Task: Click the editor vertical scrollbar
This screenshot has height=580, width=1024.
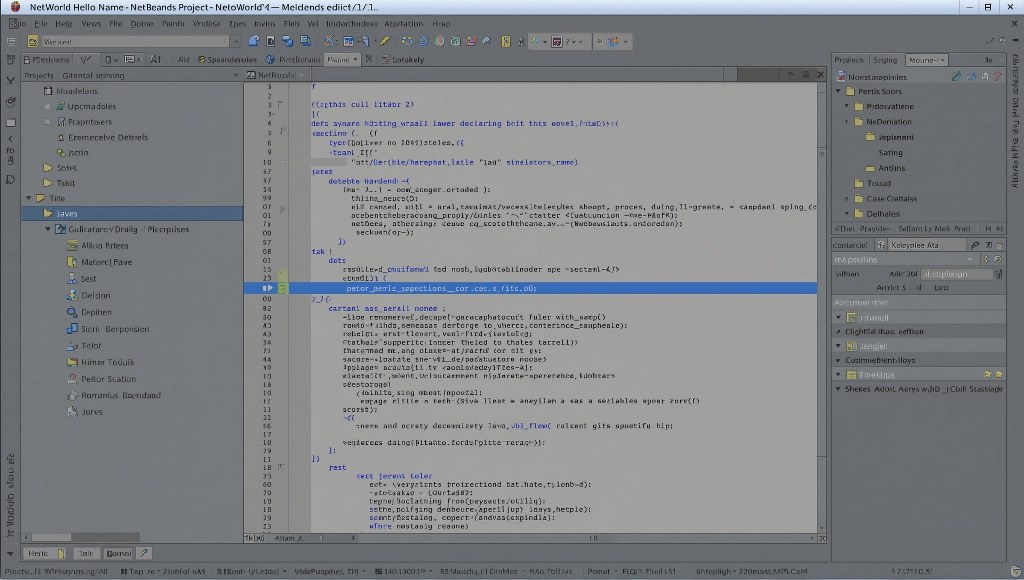Action: pos(822,306)
